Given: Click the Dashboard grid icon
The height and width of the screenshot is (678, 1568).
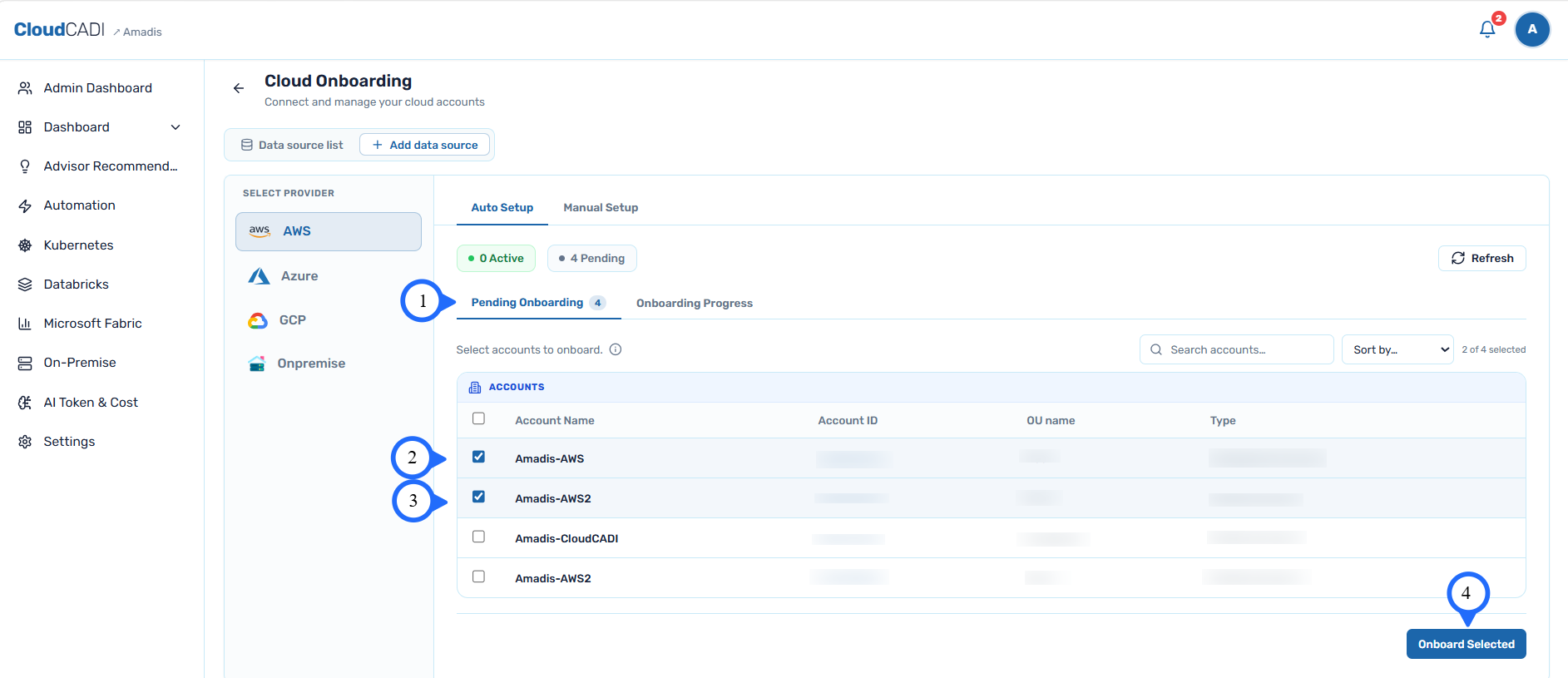Looking at the screenshot, I should tap(25, 127).
